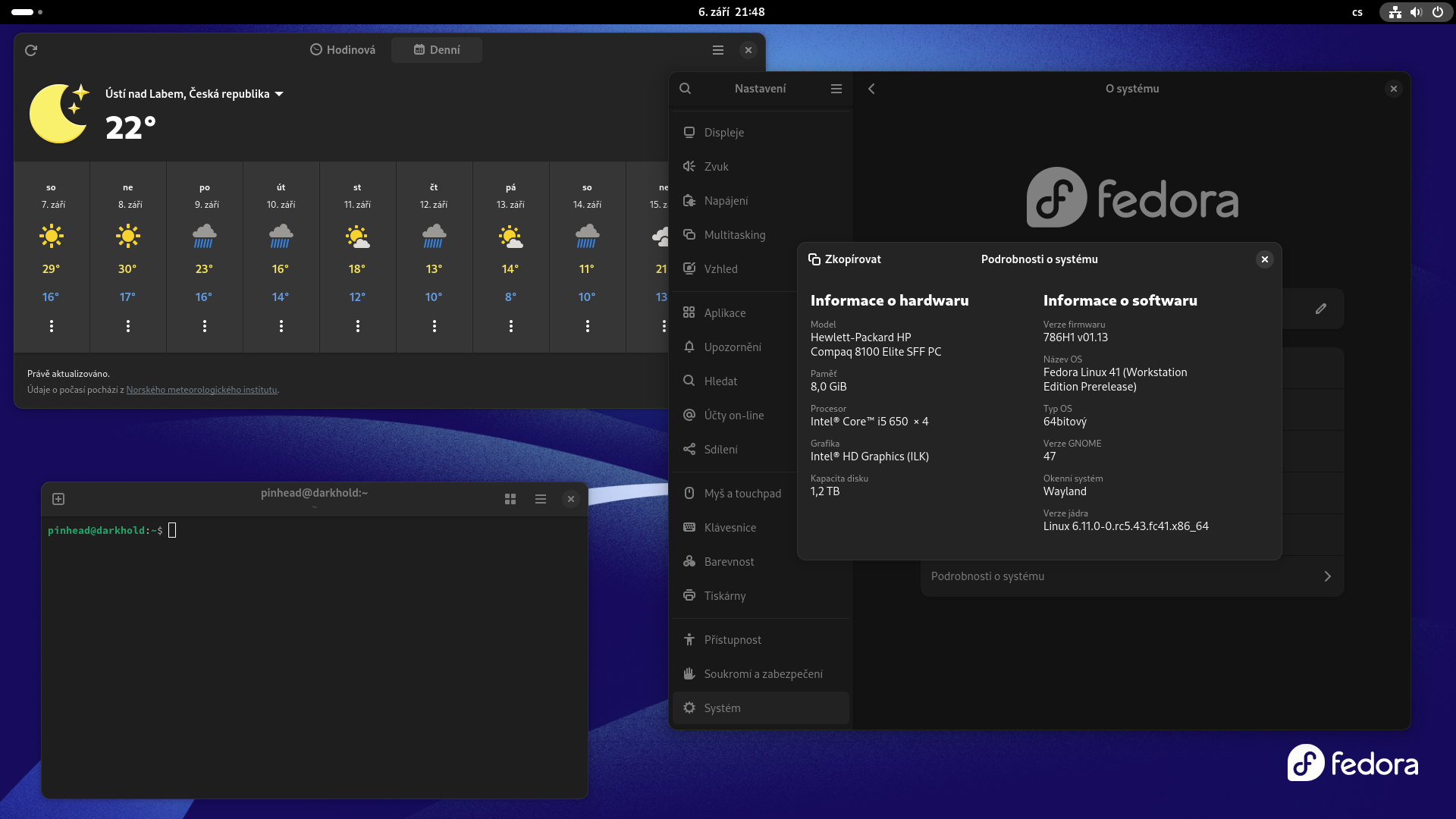
Task: Click the Sdílení share icon
Action: (689, 449)
